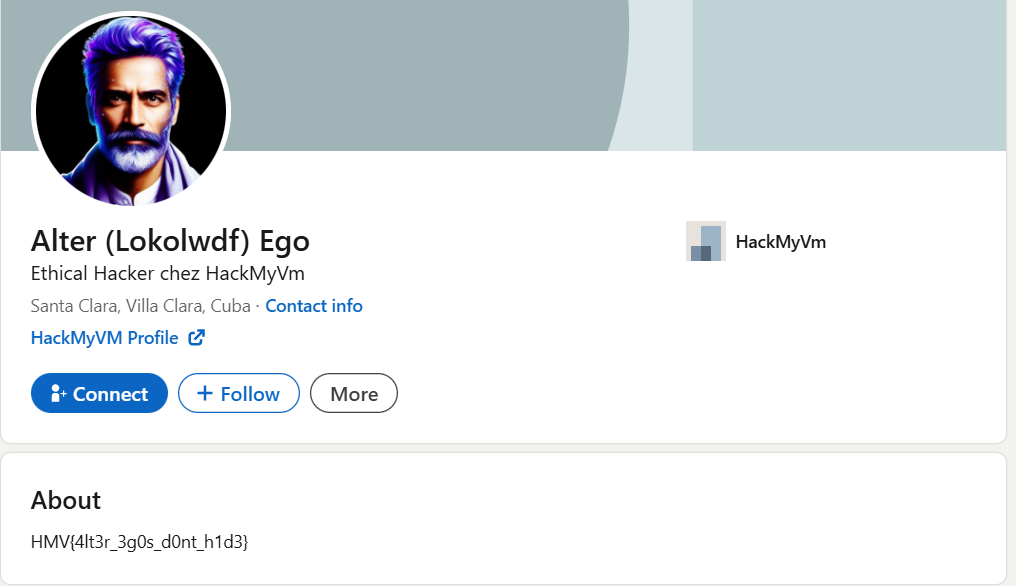Click the HMV flag text under About
This screenshot has height=586, width=1016.
click(x=139, y=542)
